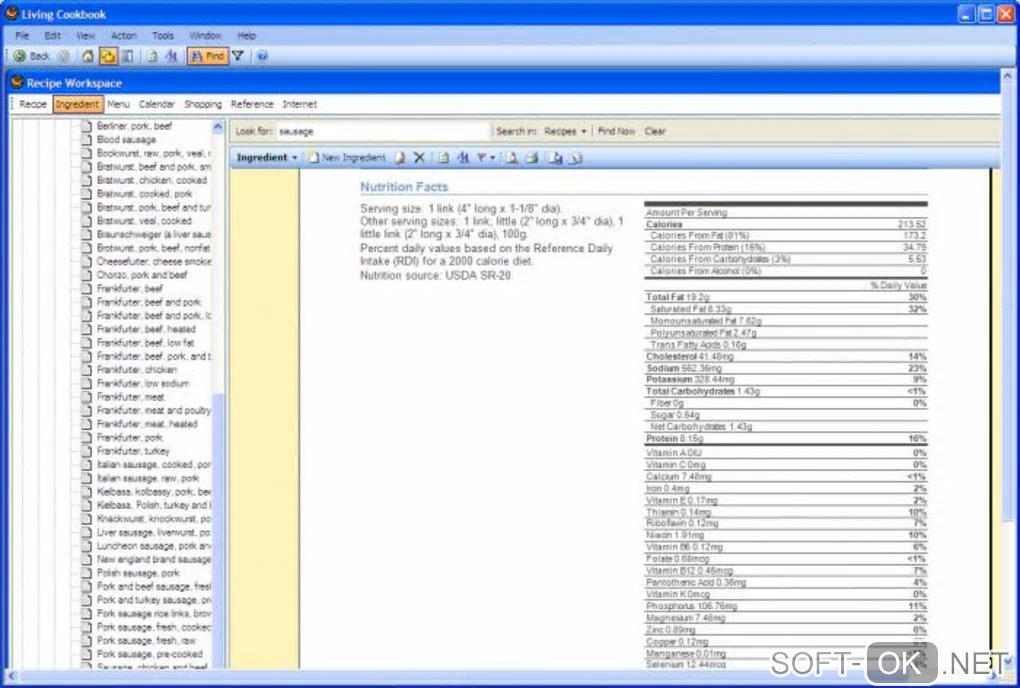The height and width of the screenshot is (688, 1020).
Task: Open the Ingredient dropdown menu
Action: click(x=267, y=157)
